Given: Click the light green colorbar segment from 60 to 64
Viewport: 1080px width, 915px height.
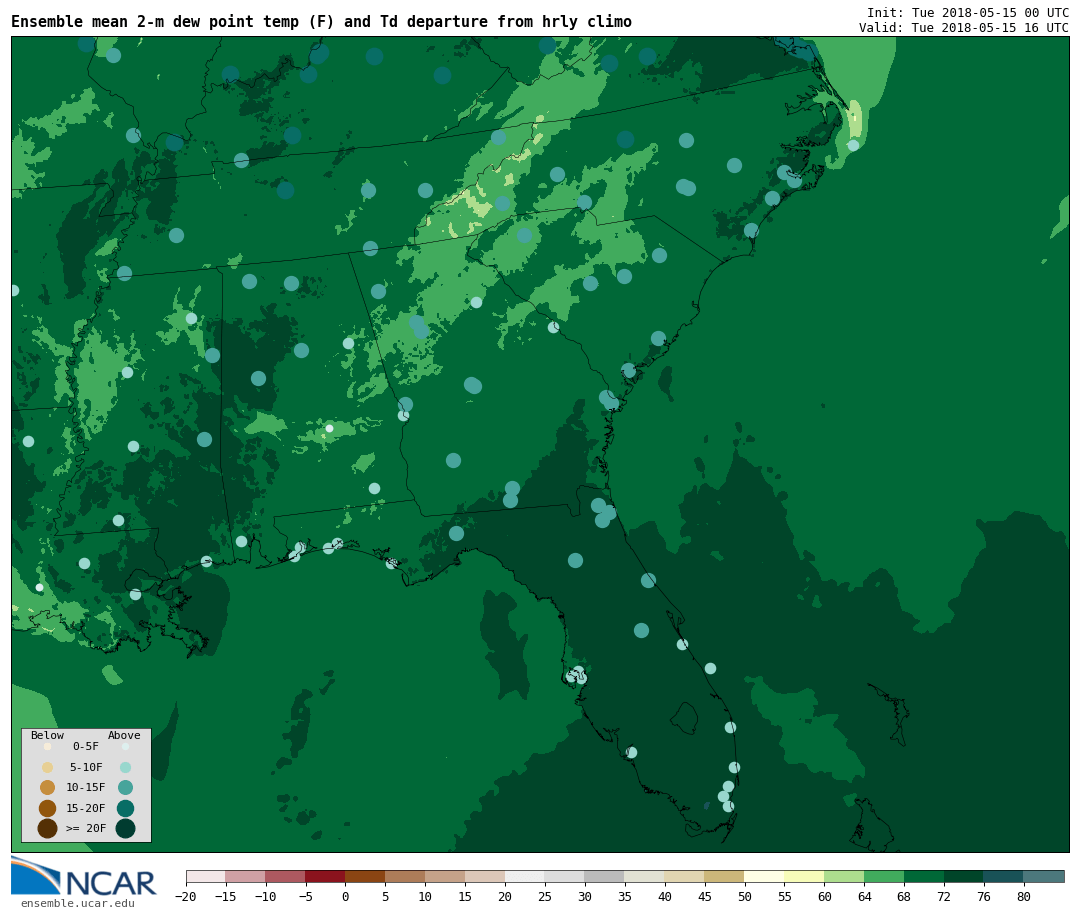Looking at the screenshot, I should click(x=845, y=876).
